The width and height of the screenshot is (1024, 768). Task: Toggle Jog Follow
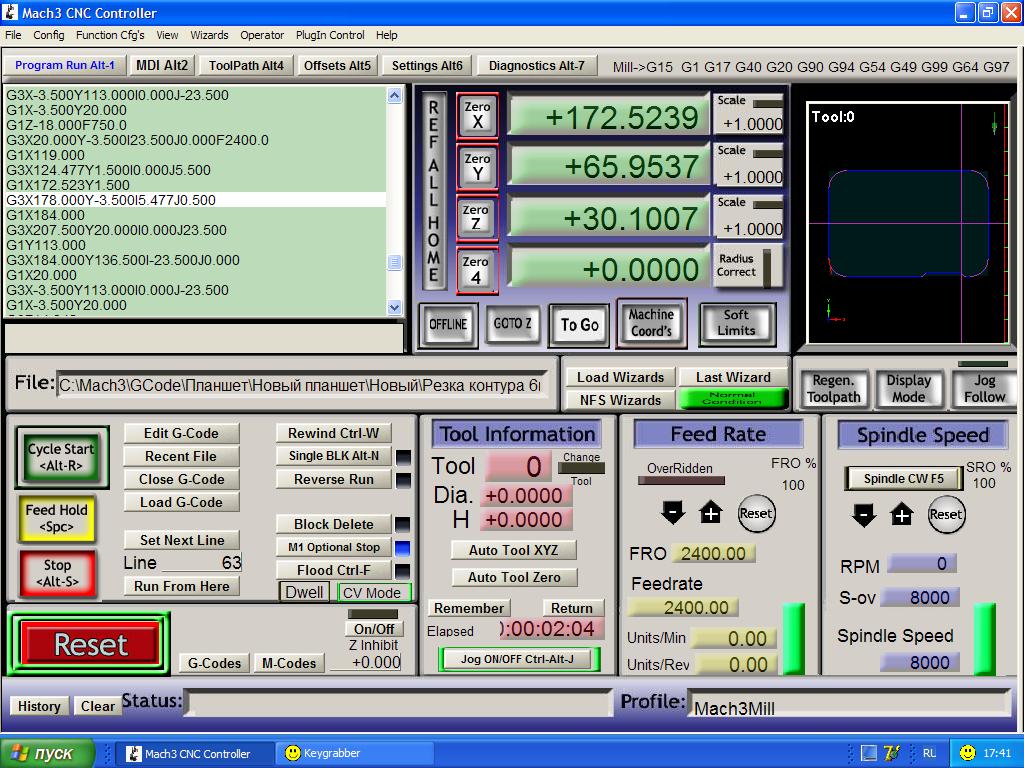pos(984,389)
